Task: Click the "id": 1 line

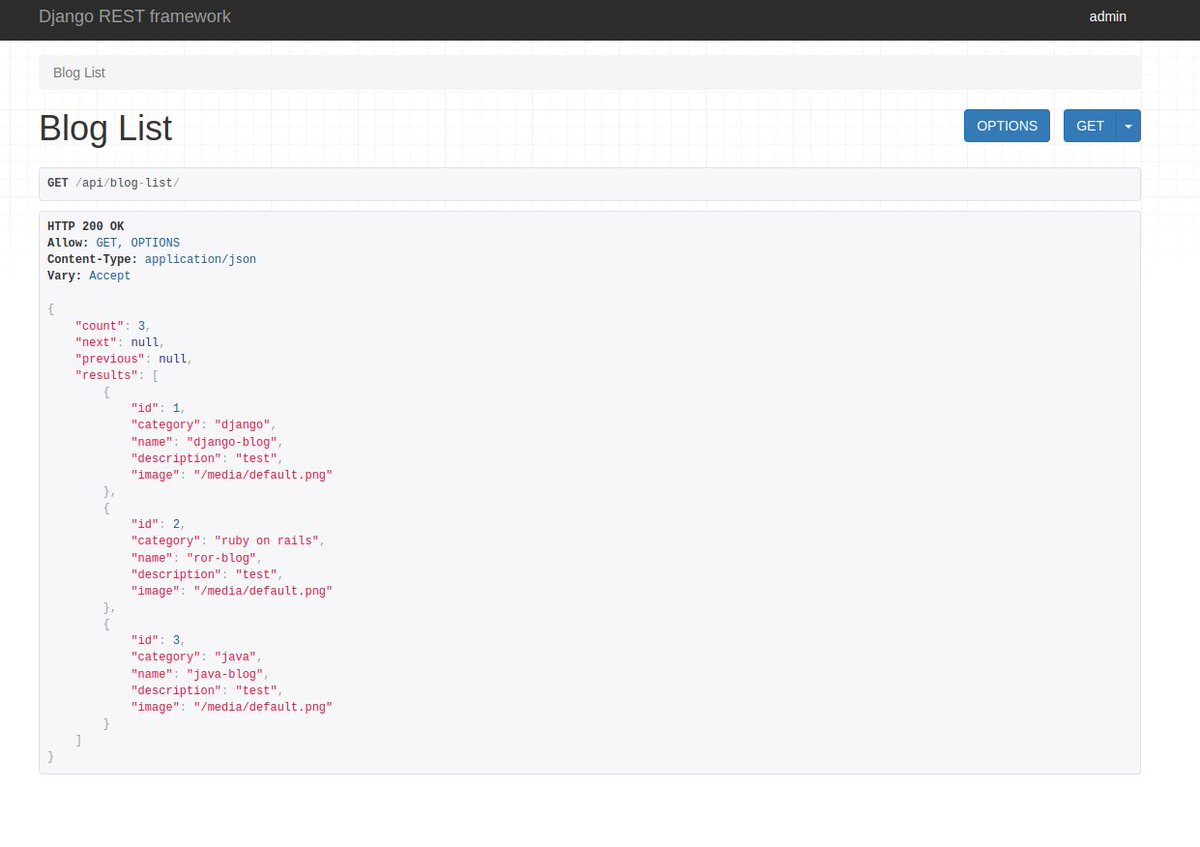Action: [x=158, y=408]
